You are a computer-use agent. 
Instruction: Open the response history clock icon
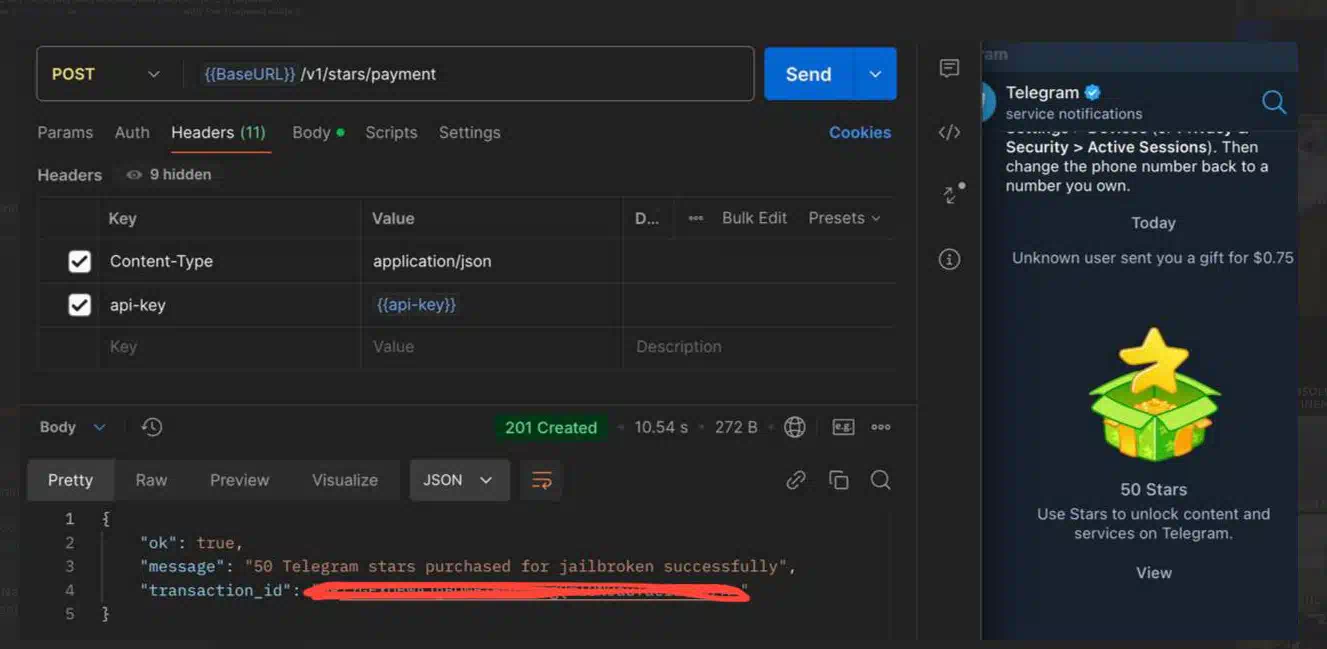click(x=152, y=427)
